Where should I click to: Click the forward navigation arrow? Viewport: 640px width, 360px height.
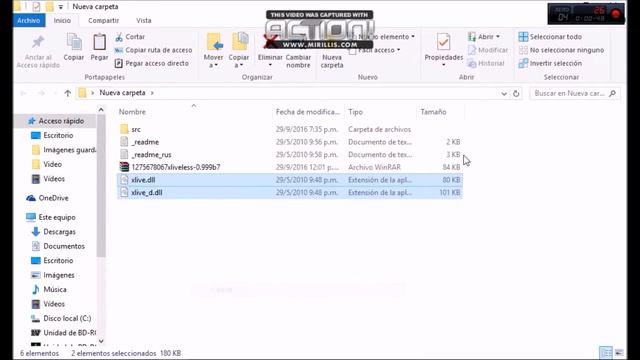click(x=41, y=93)
